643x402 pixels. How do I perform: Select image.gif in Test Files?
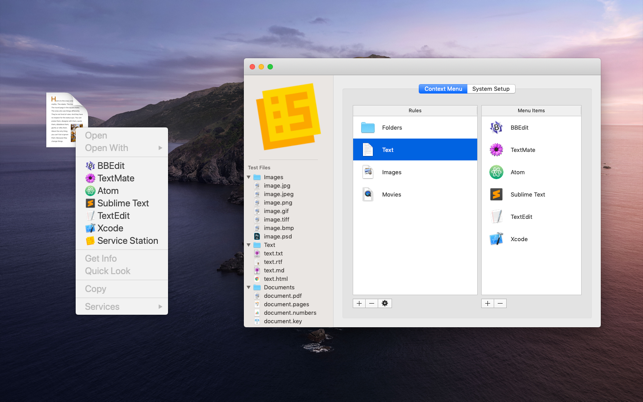pyautogui.click(x=276, y=211)
